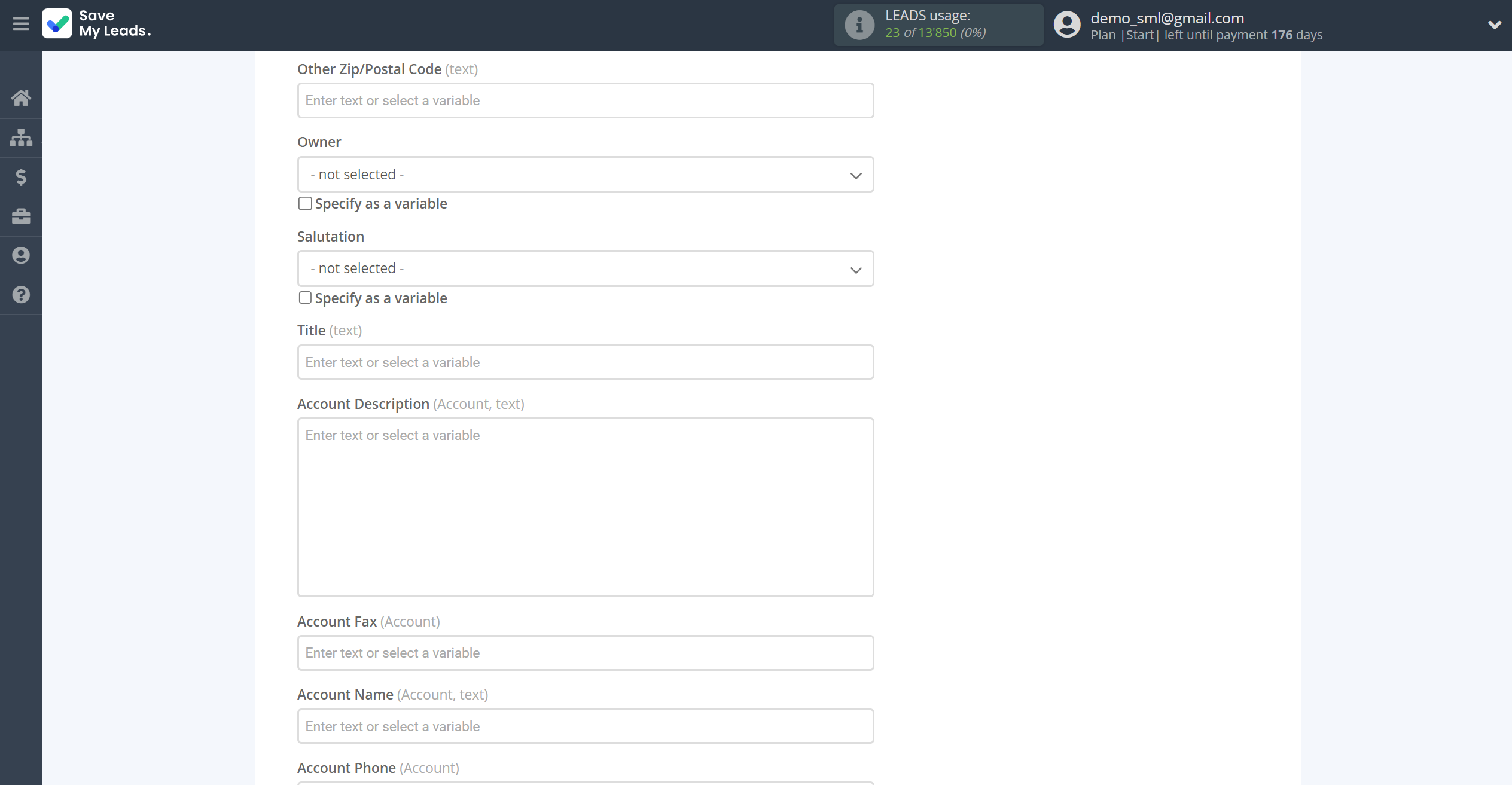Focus the Other Zip/Postal Code field

586,100
